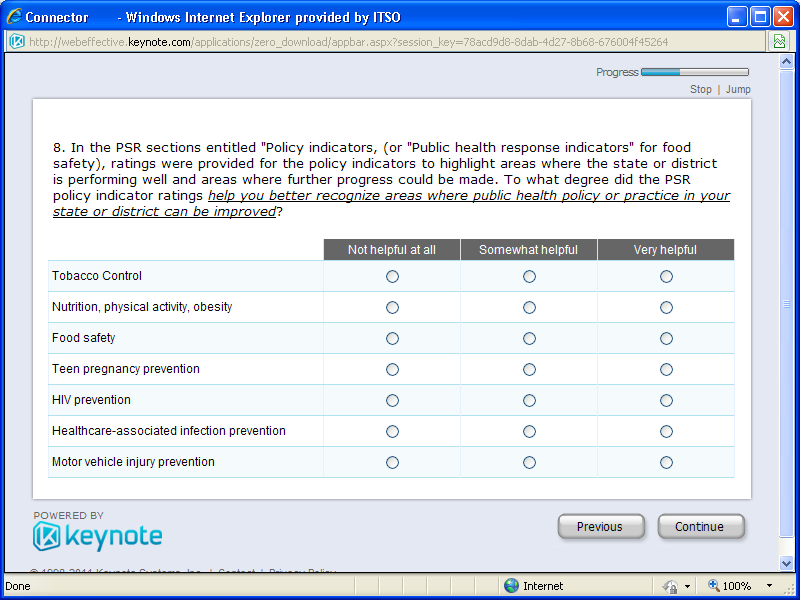The height and width of the screenshot is (600, 800).
Task: Pick 'Not helpful at all' for HIV prevention
Action: pyautogui.click(x=392, y=401)
